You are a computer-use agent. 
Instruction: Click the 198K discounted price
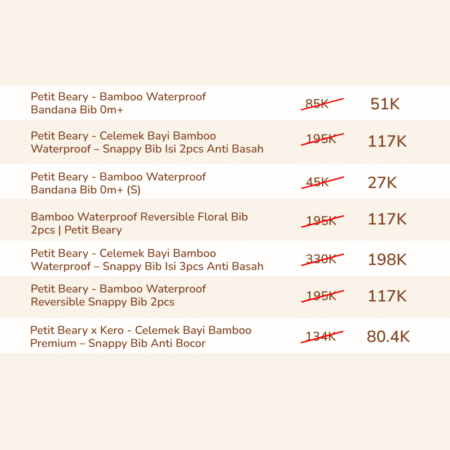click(387, 260)
